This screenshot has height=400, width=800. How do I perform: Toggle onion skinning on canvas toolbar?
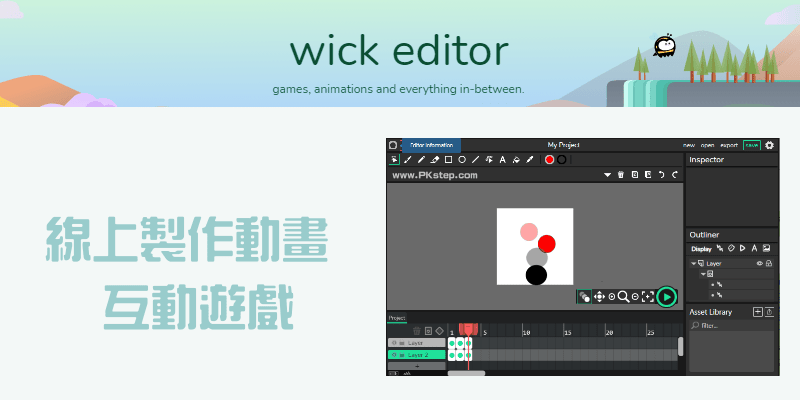pyautogui.click(x=585, y=296)
